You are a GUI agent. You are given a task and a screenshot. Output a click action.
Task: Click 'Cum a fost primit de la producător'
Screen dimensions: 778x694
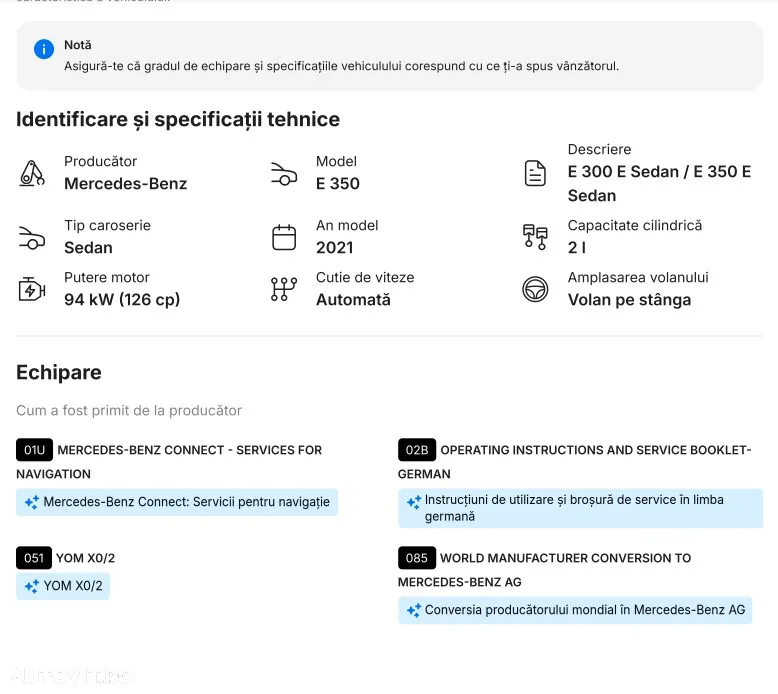pyautogui.click(x=129, y=411)
